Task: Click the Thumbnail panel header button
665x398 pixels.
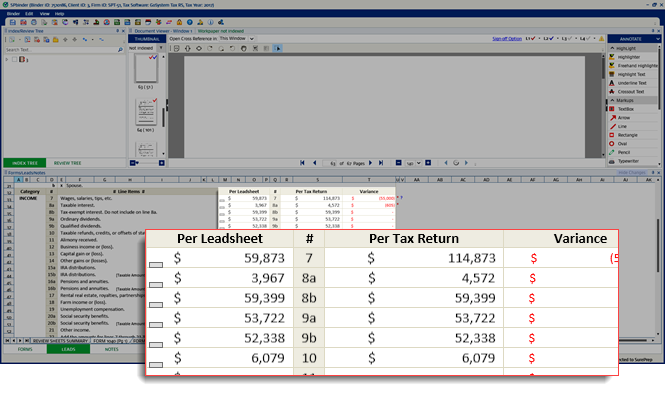Action: [x=147, y=39]
